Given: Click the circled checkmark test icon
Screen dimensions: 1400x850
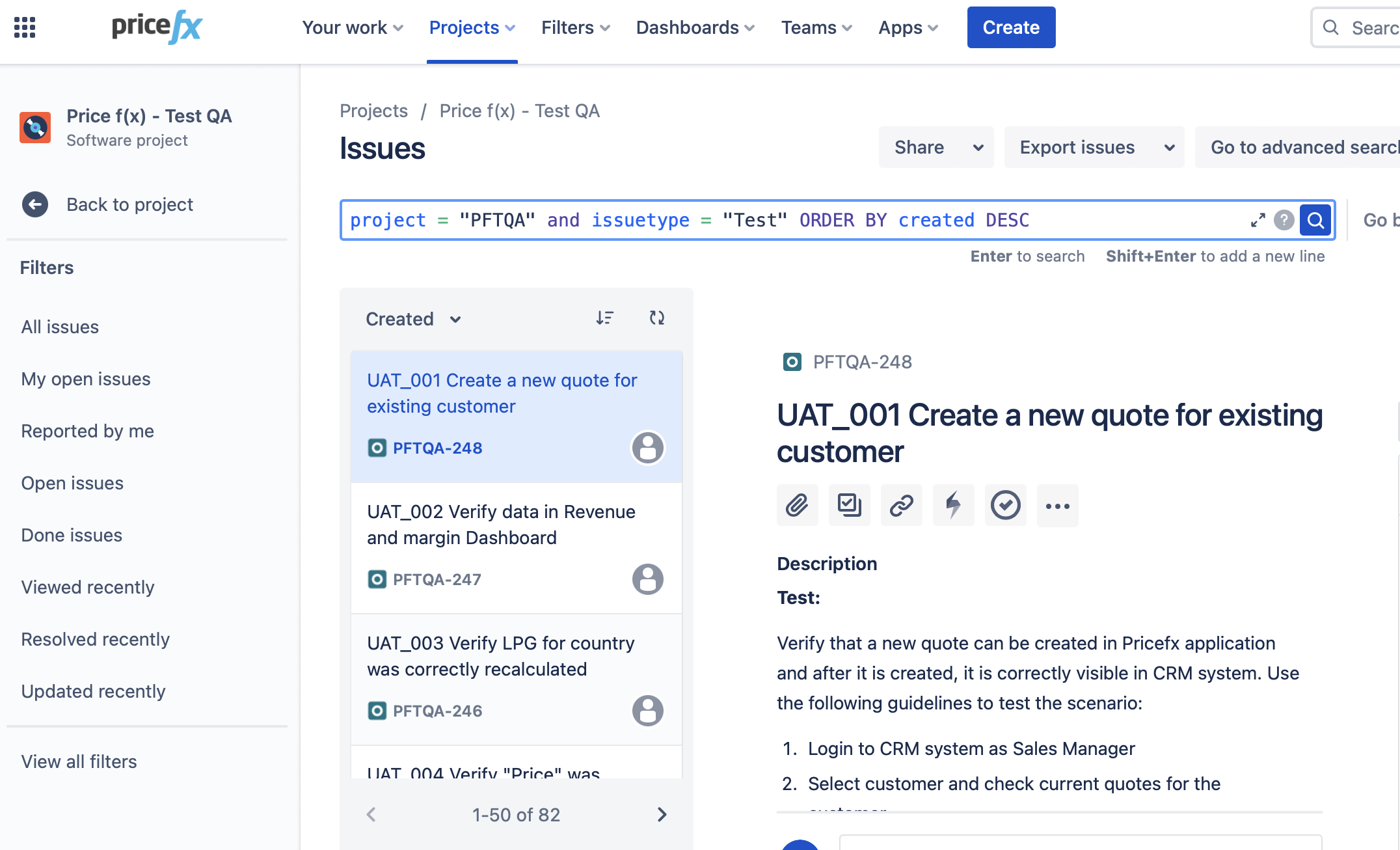Looking at the screenshot, I should click(x=1005, y=505).
